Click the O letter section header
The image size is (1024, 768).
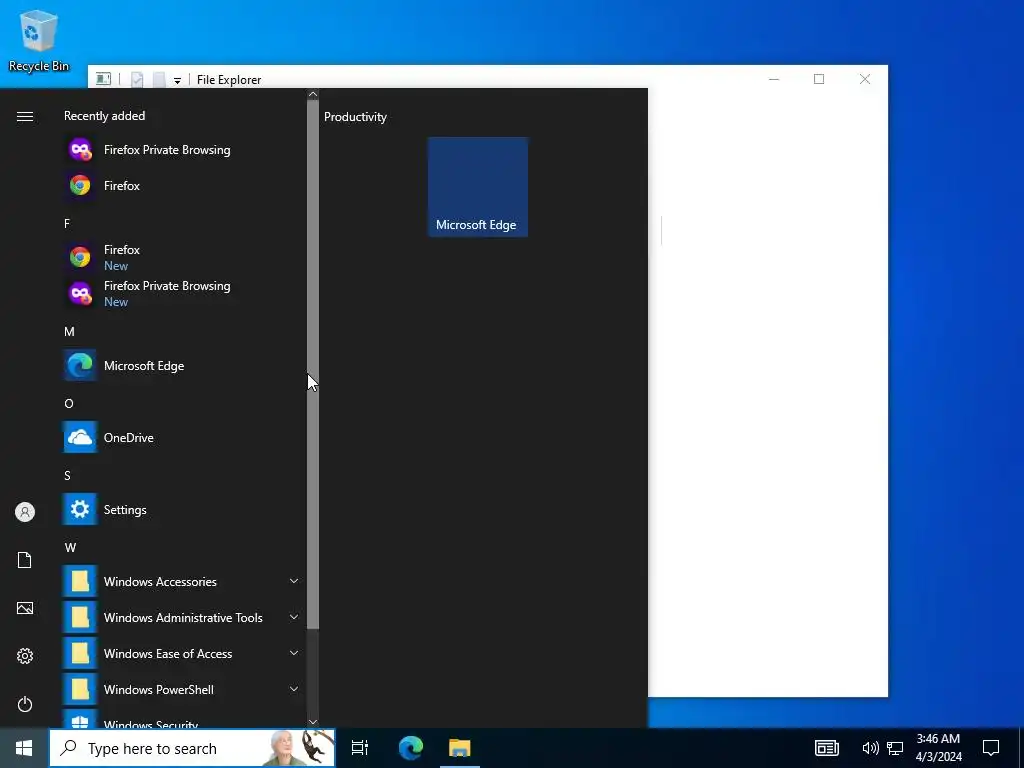[x=69, y=404]
